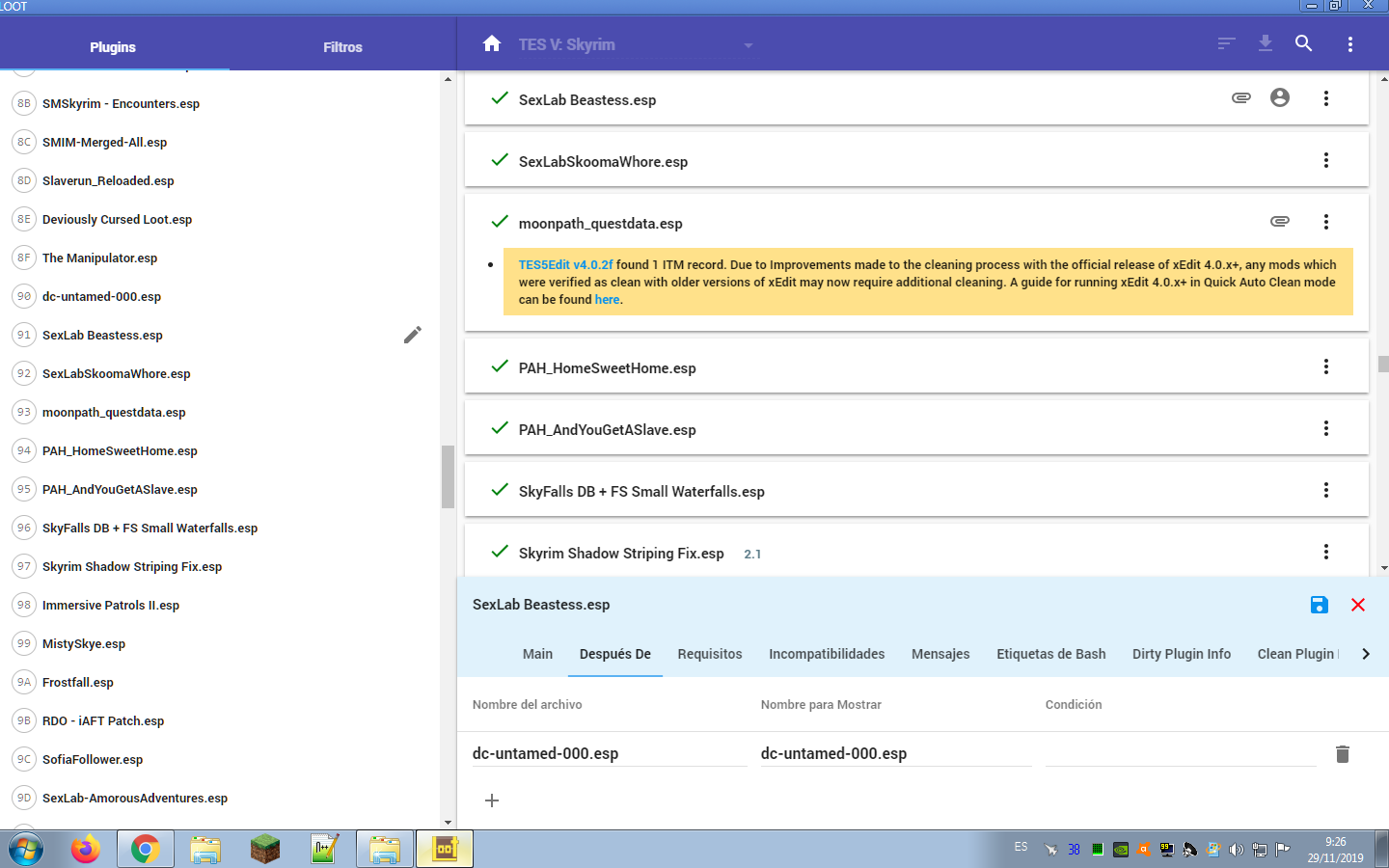Click version 2.1 on Skyrim Shadow Striping Fix card
The height and width of the screenshot is (868, 1389).
[752, 555]
